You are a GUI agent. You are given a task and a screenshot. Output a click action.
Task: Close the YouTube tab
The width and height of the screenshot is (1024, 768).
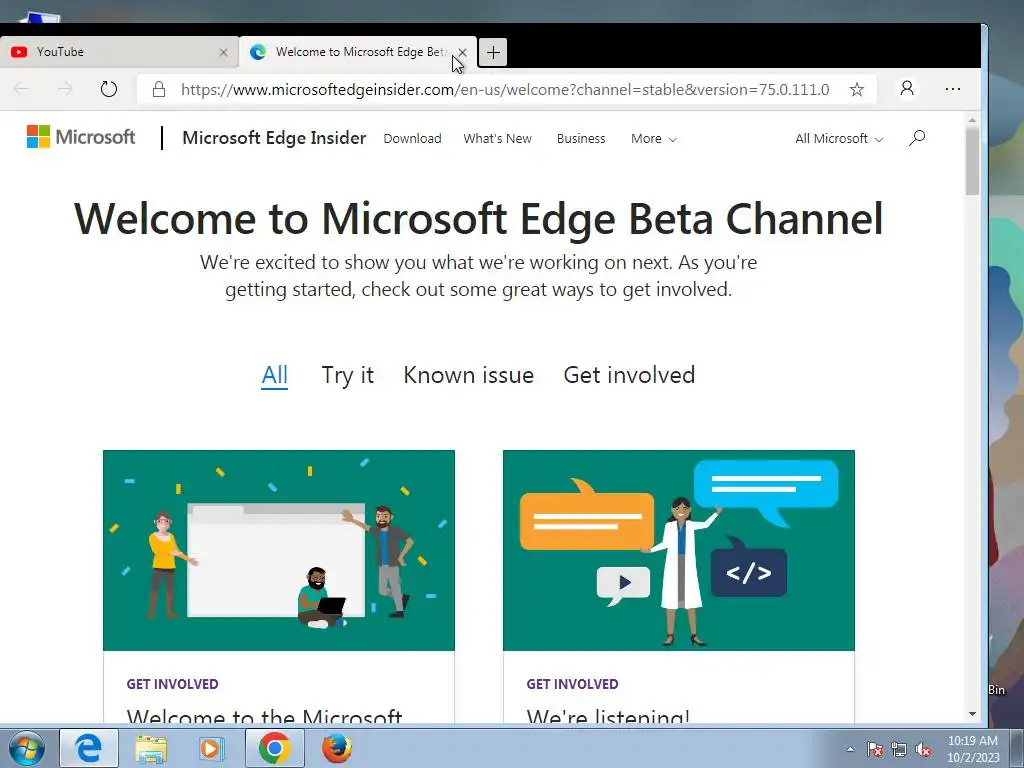(223, 52)
